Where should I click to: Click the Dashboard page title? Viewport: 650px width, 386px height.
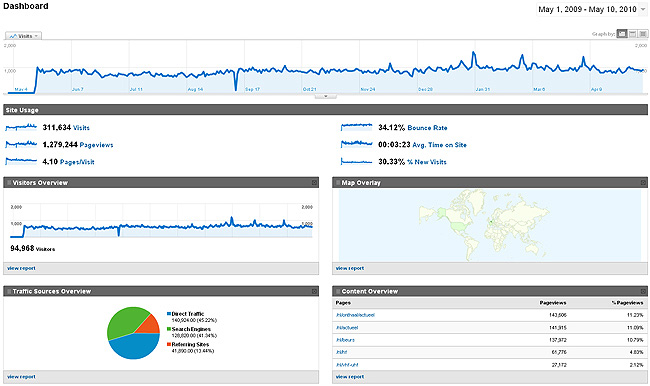[26, 6]
